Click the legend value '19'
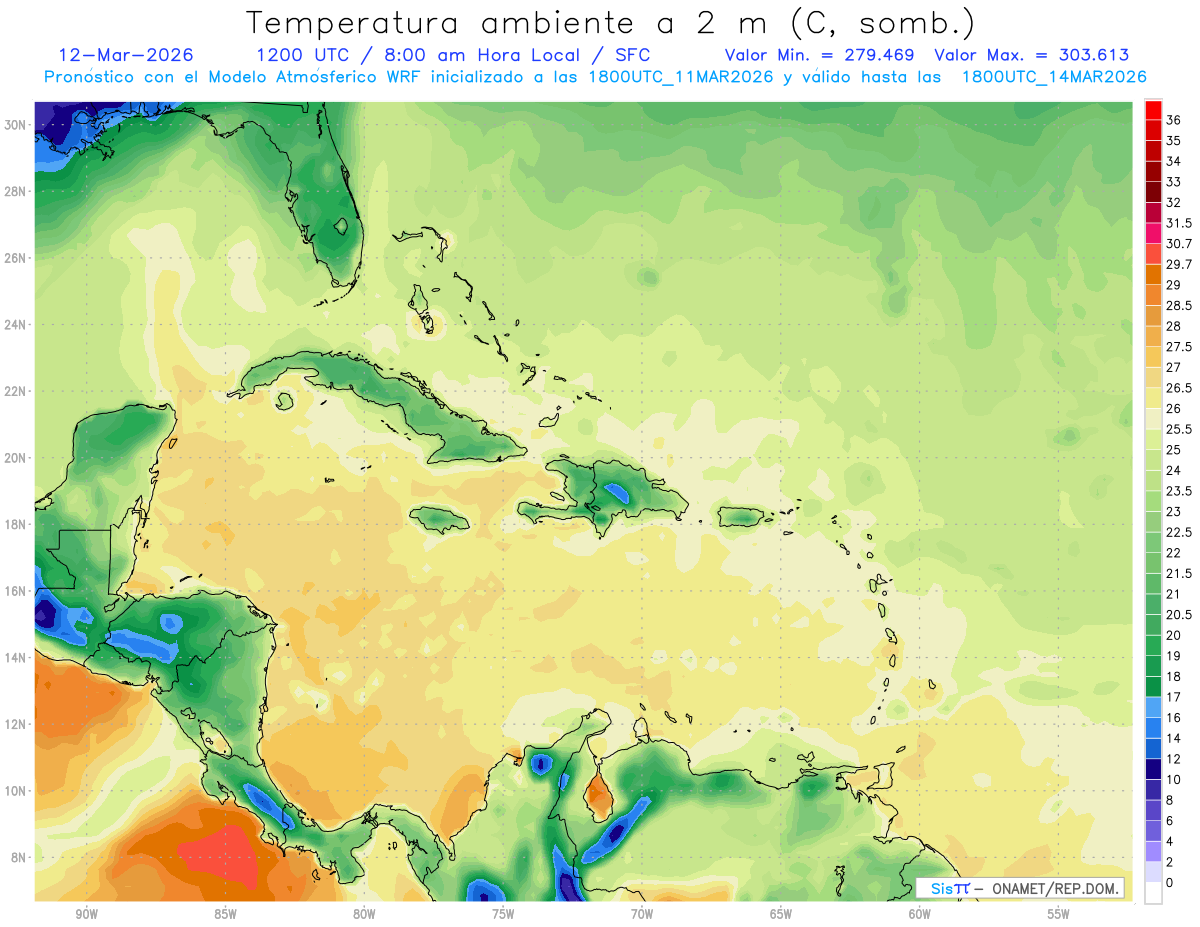Viewport: 1200px width, 927px height. [1173, 656]
